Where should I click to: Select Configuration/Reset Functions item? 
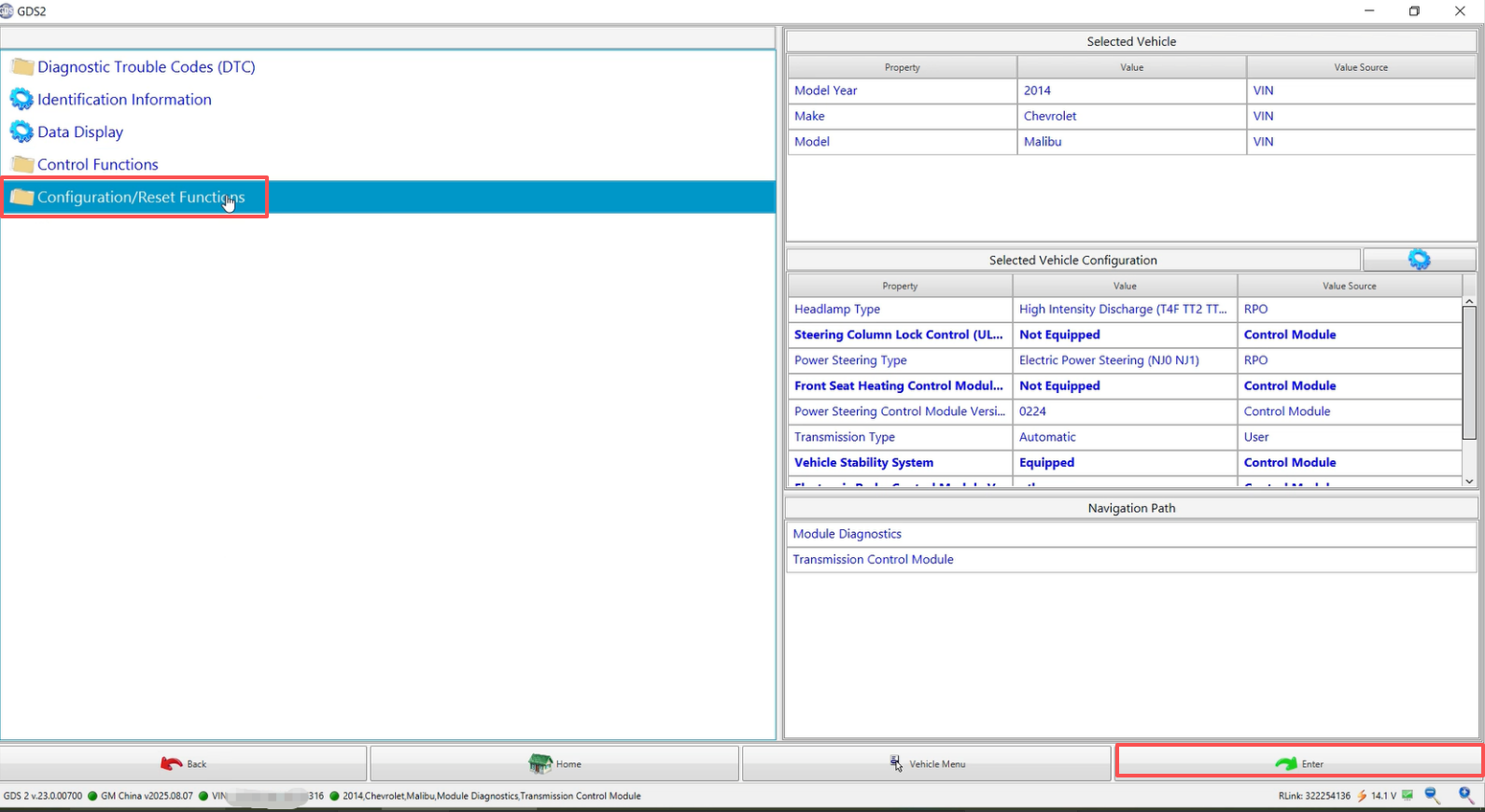[140, 198]
